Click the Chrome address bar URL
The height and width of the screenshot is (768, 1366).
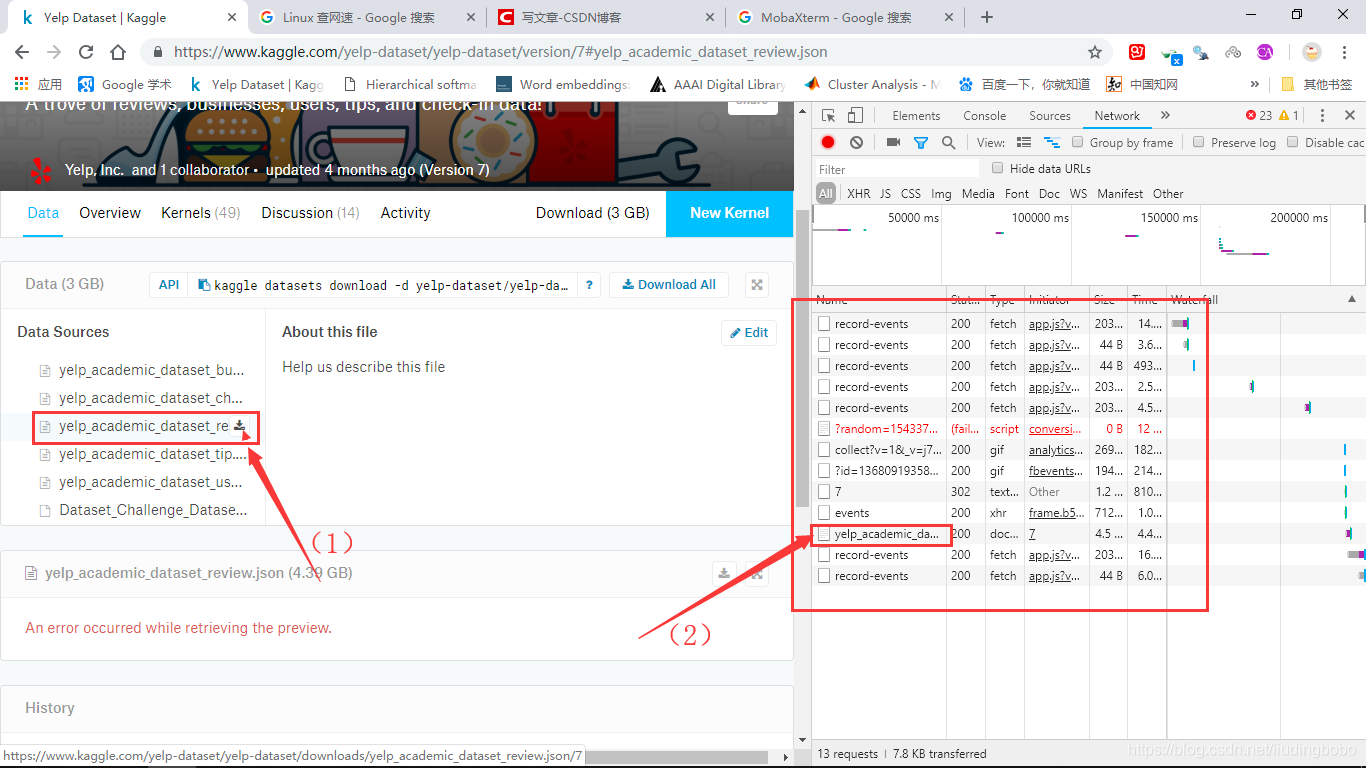click(x=500, y=52)
